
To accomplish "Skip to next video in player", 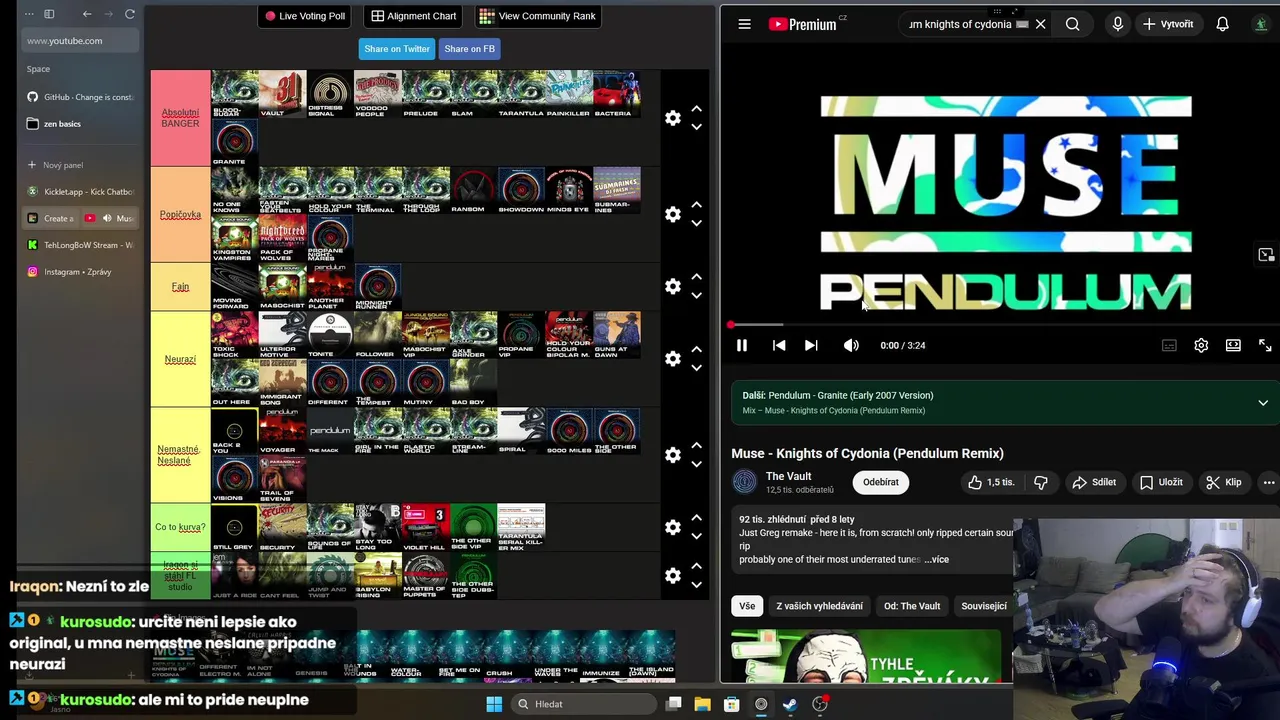I will coord(811,345).
